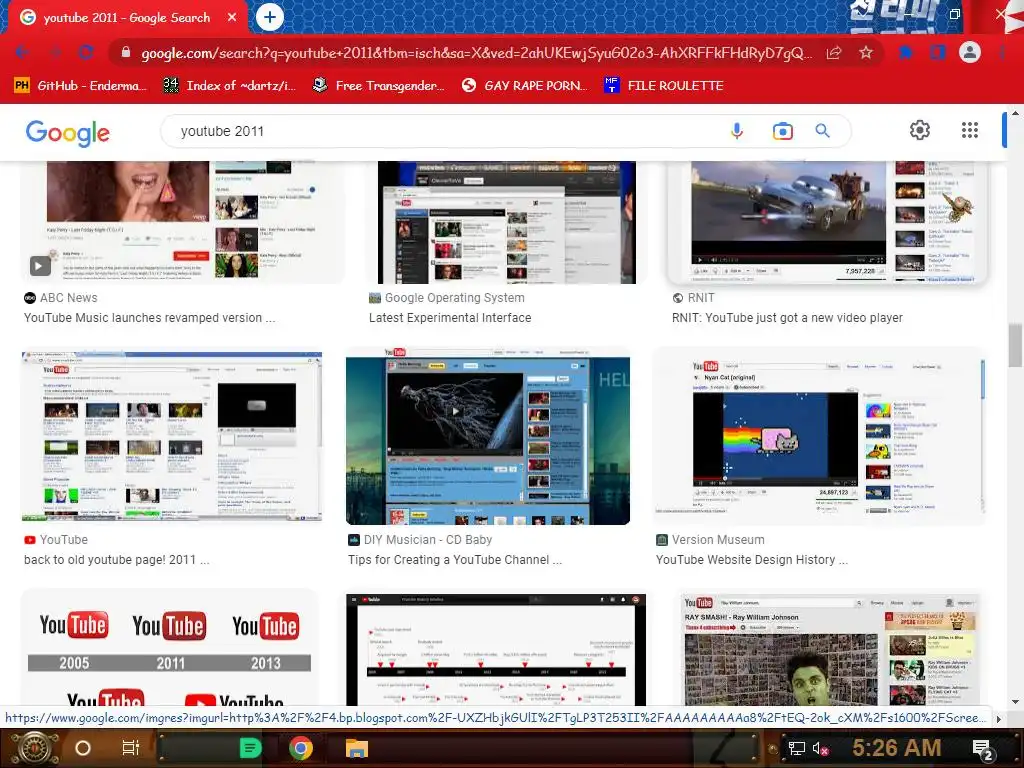Click RNIT: YouTube just got a new video player
The image size is (1024, 768).
pos(787,318)
